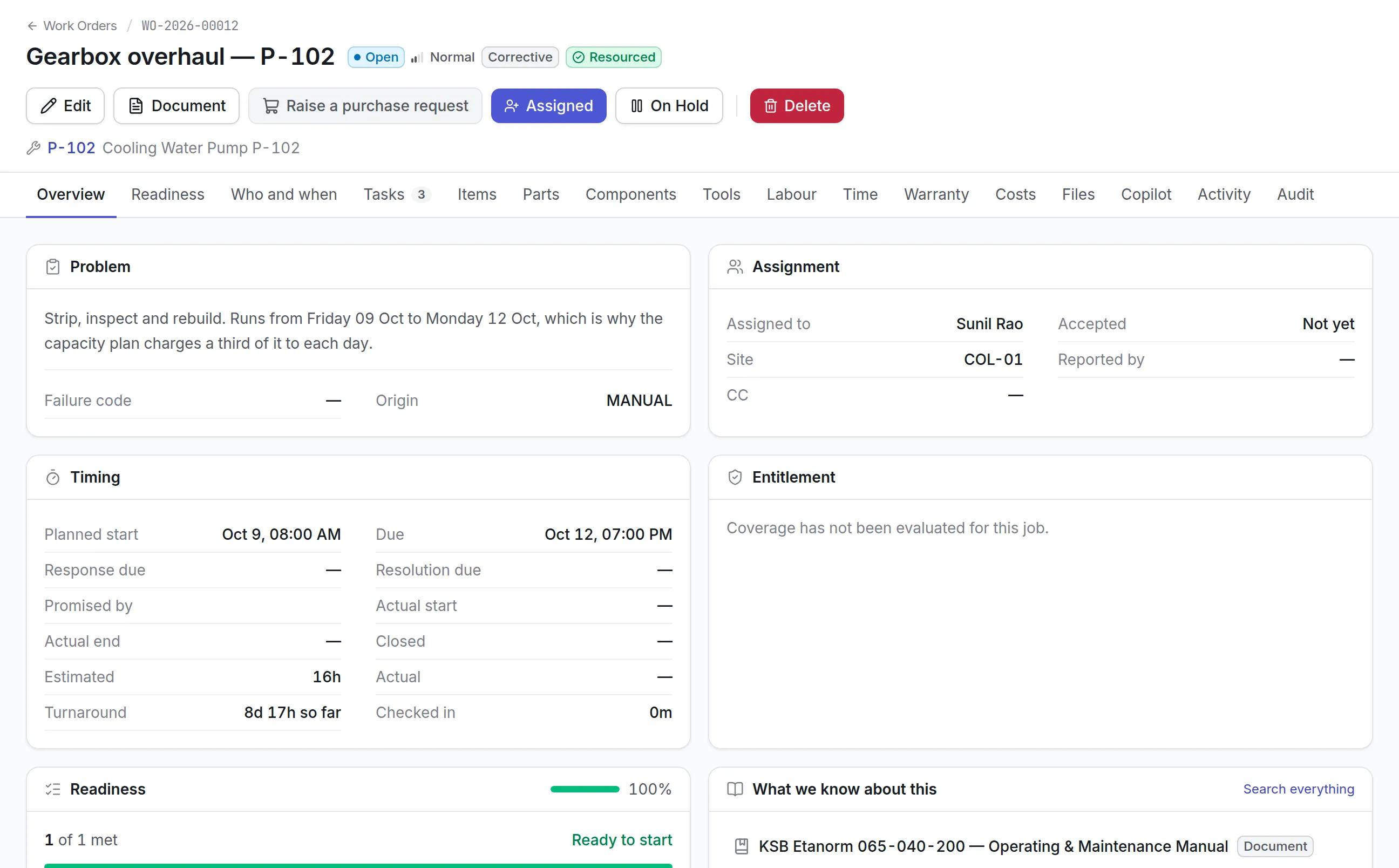This screenshot has height=868, width=1399.
Task: Open the Document button
Action: coord(176,106)
